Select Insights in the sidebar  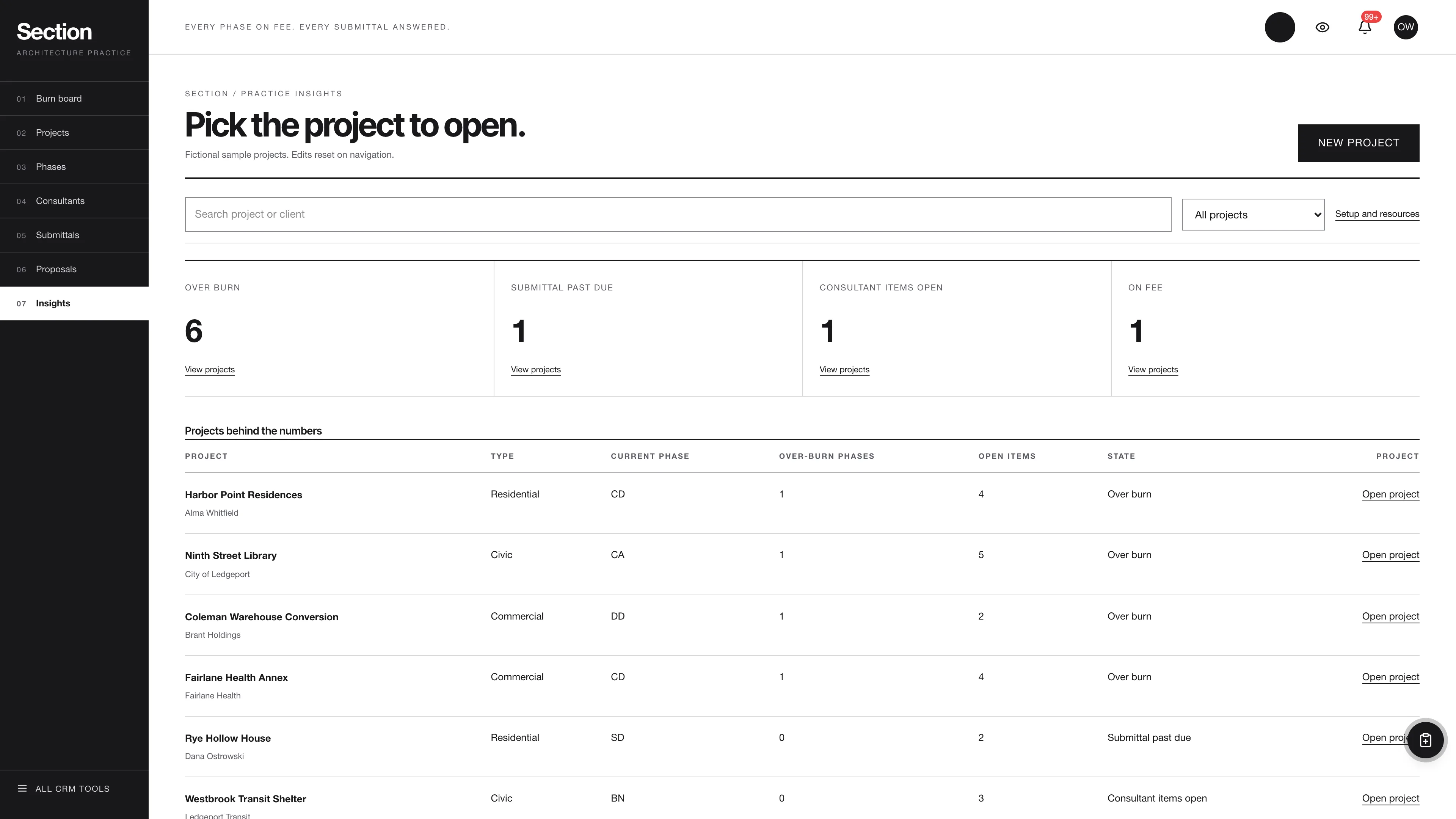[x=74, y=303]
